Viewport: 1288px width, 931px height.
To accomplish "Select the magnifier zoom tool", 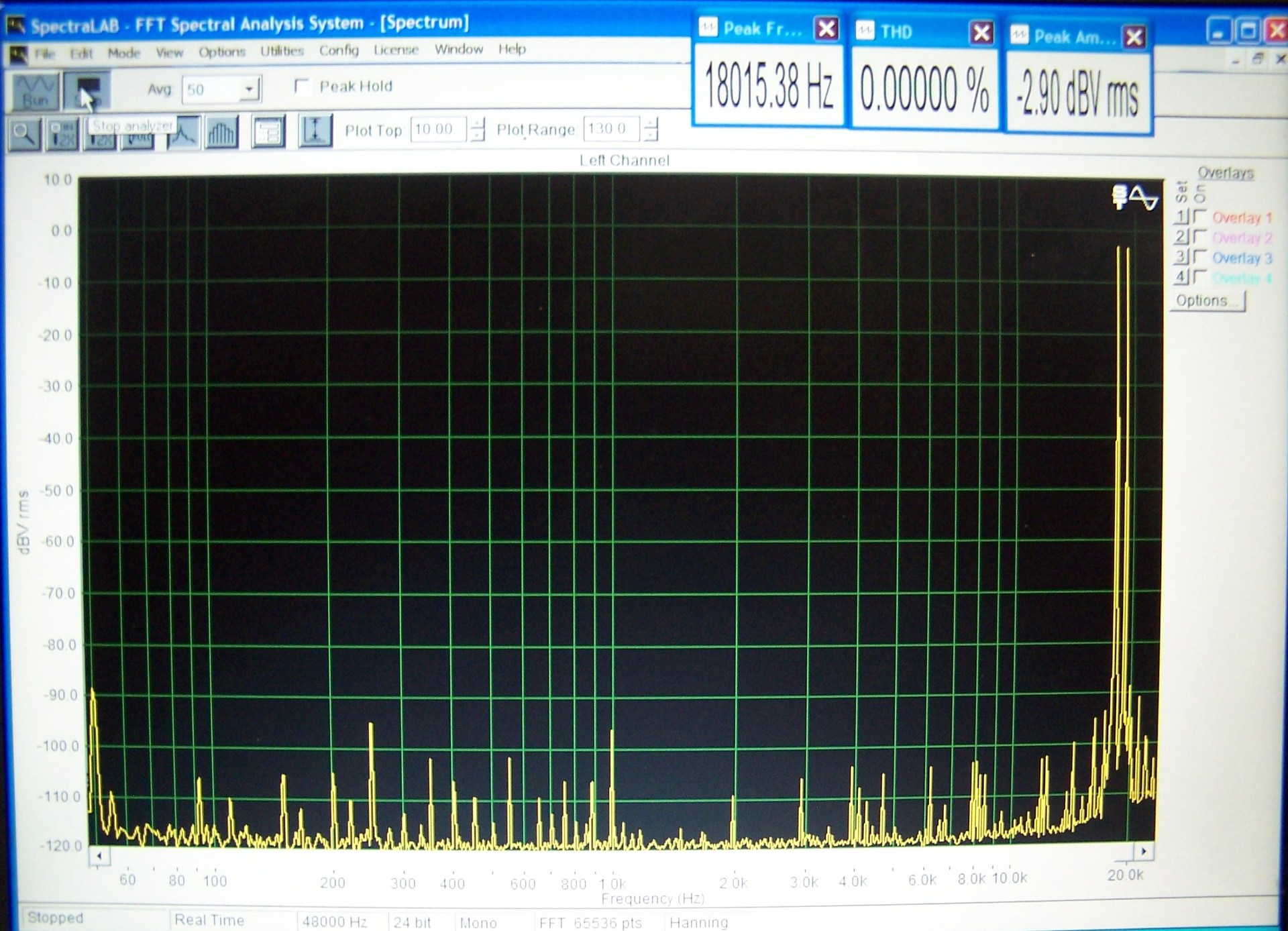I will pyautogui.click(x=25, y=133).
